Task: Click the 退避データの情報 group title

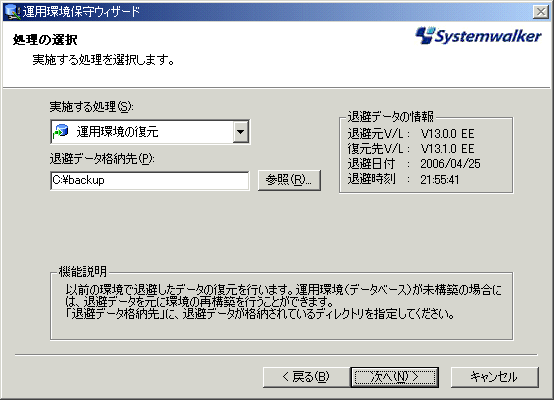Action: (390, 117)
